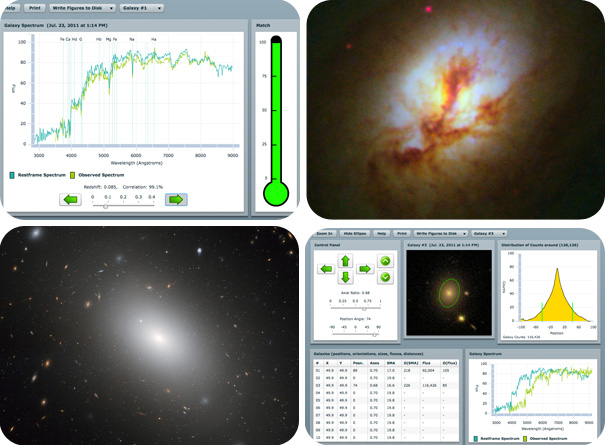Open the Write Figures to Disk dropdown in the top-left window
605x445 pixels.
(83, 8)
